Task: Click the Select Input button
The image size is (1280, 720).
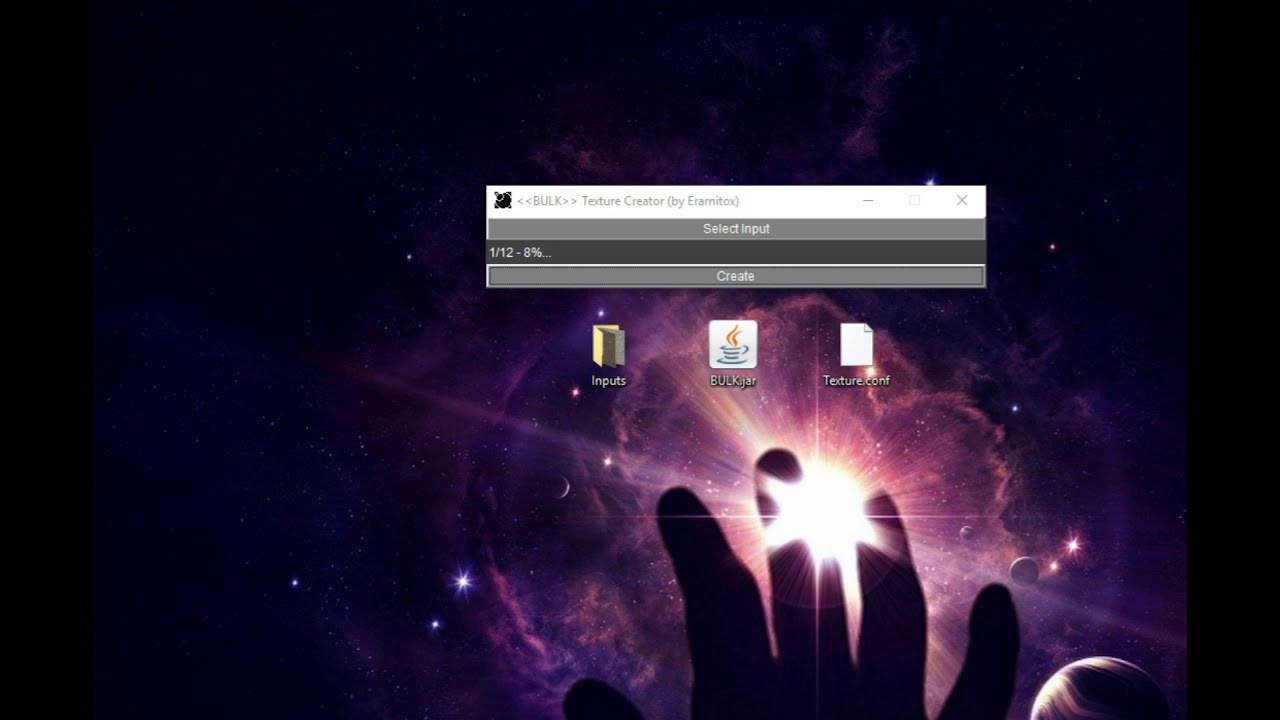Action: (x=736, y=229)
